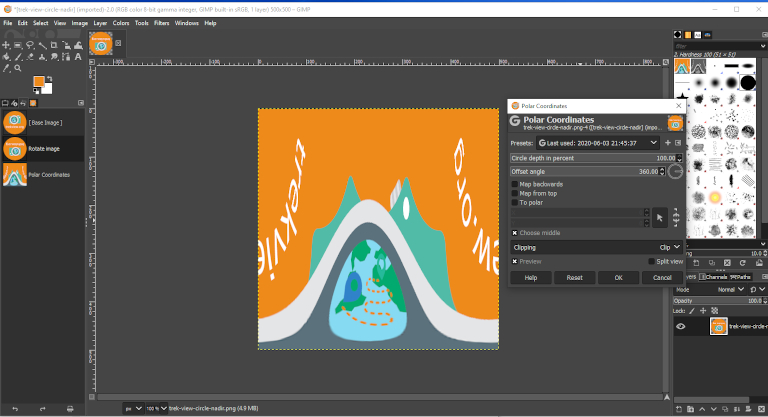This screenshot has height=417, width=768.
Task: Click OK in Polar Coordinates dialog
Action: tap(619, 278)
